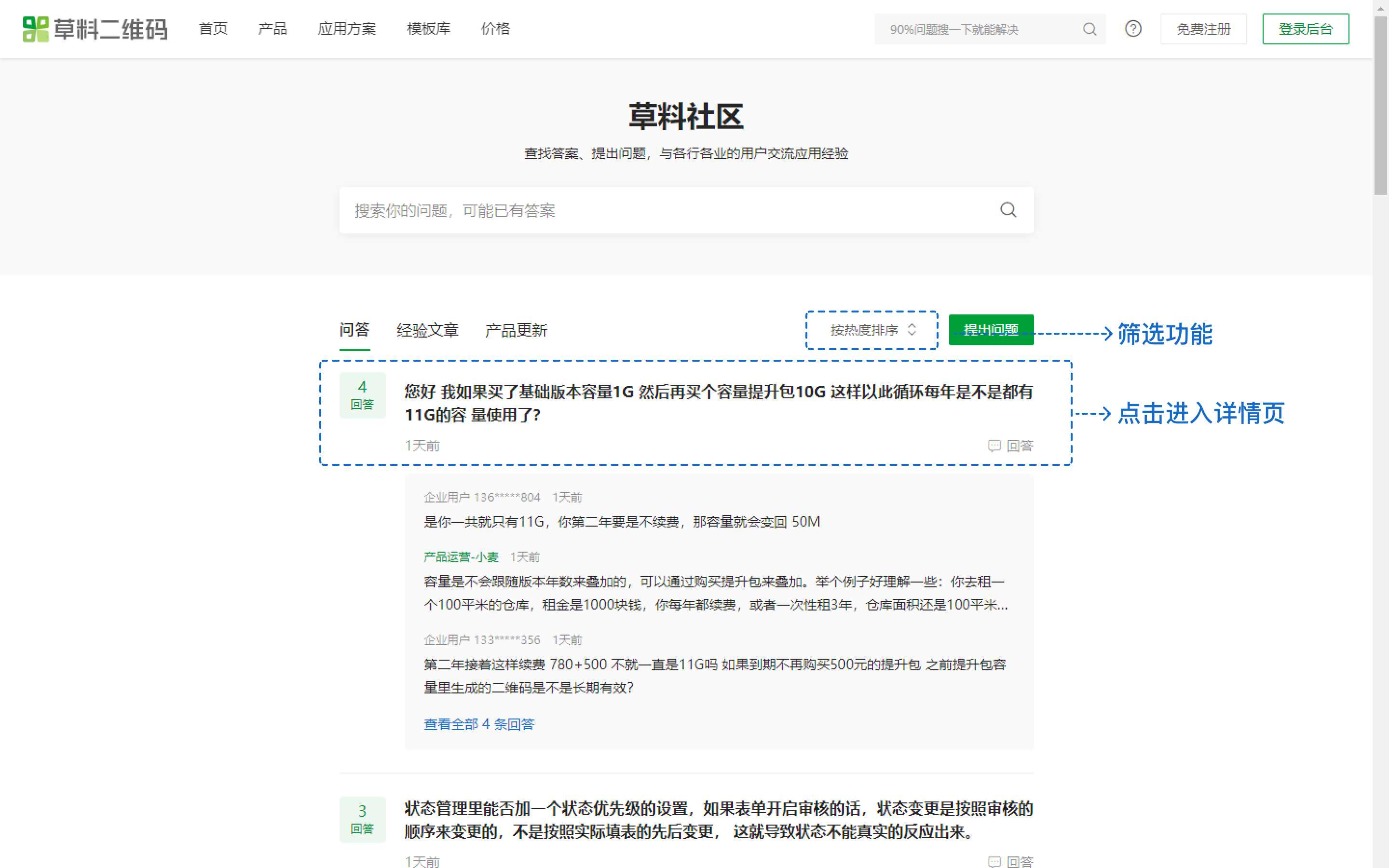This screenshot has width=1389, height=868.
Task: Open the 产品 navigation menu
Action: click(x=272, y=29)
